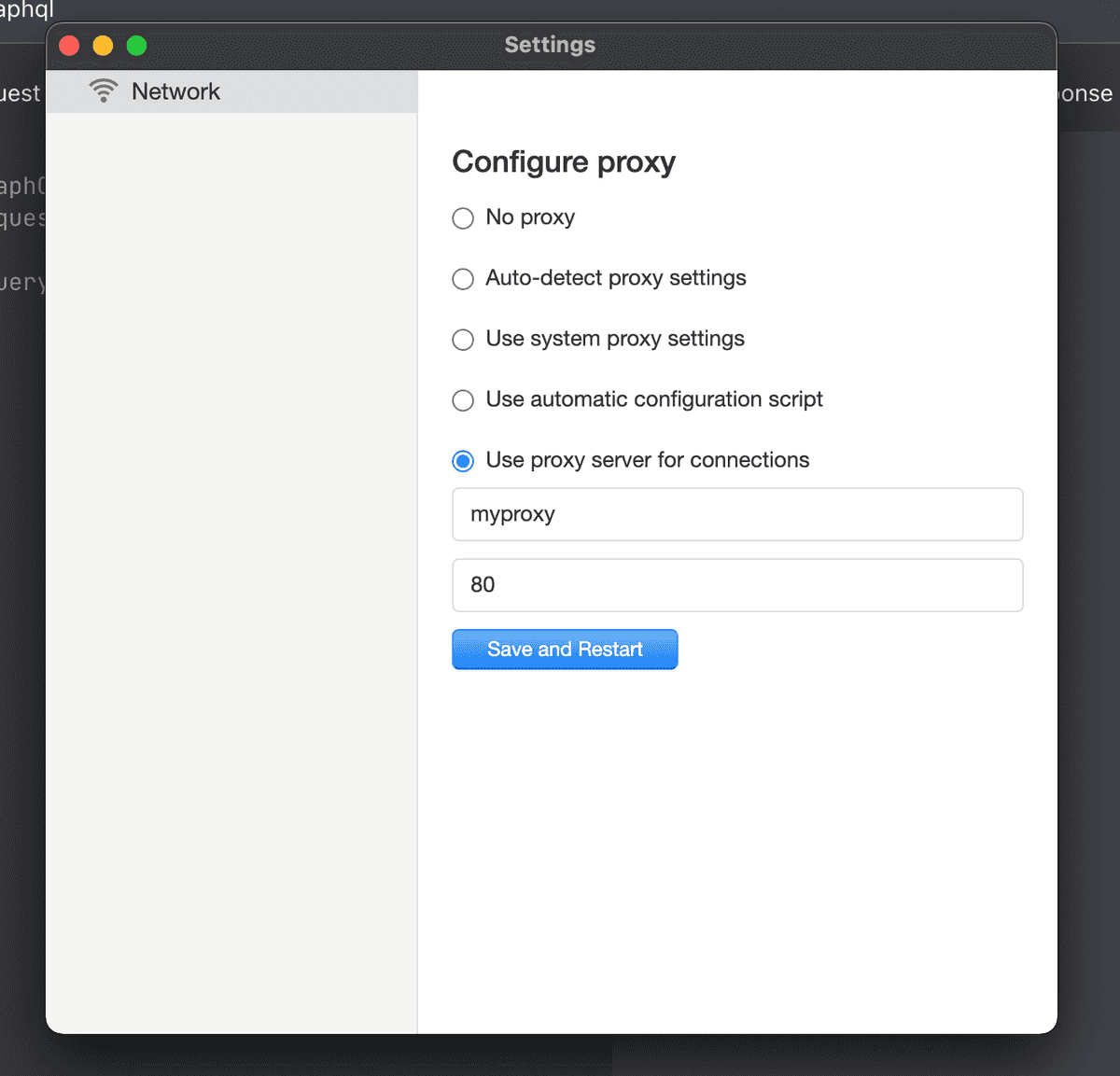Click the partially hidden graphql tab at top-left
Image resolution: width=1120 pixels, height=1076 pixels.
click(x=26, y=9)
